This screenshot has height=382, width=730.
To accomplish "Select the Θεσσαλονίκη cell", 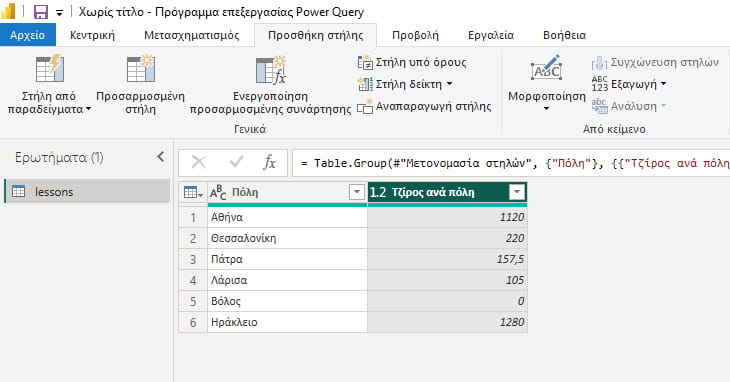I will click(287, 238).
